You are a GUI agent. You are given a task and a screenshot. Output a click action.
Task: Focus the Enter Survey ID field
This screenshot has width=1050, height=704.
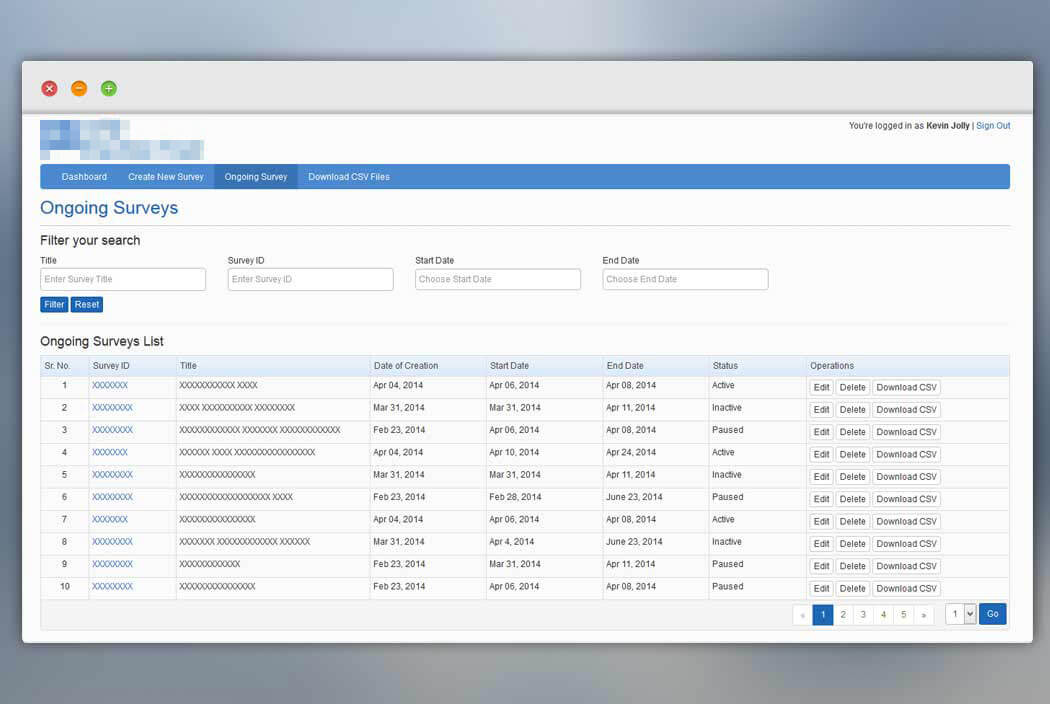coord(311,279)
